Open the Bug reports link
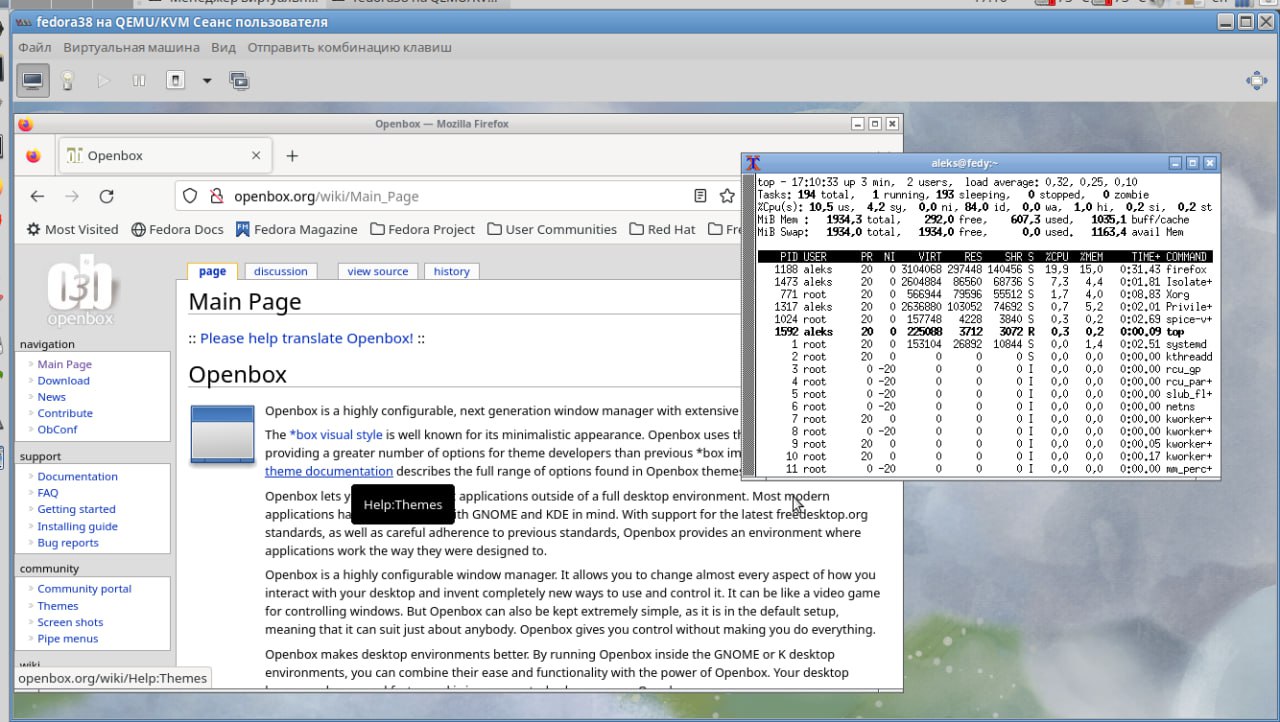This screenshot has width=1280, height=722. pos(68,543)
